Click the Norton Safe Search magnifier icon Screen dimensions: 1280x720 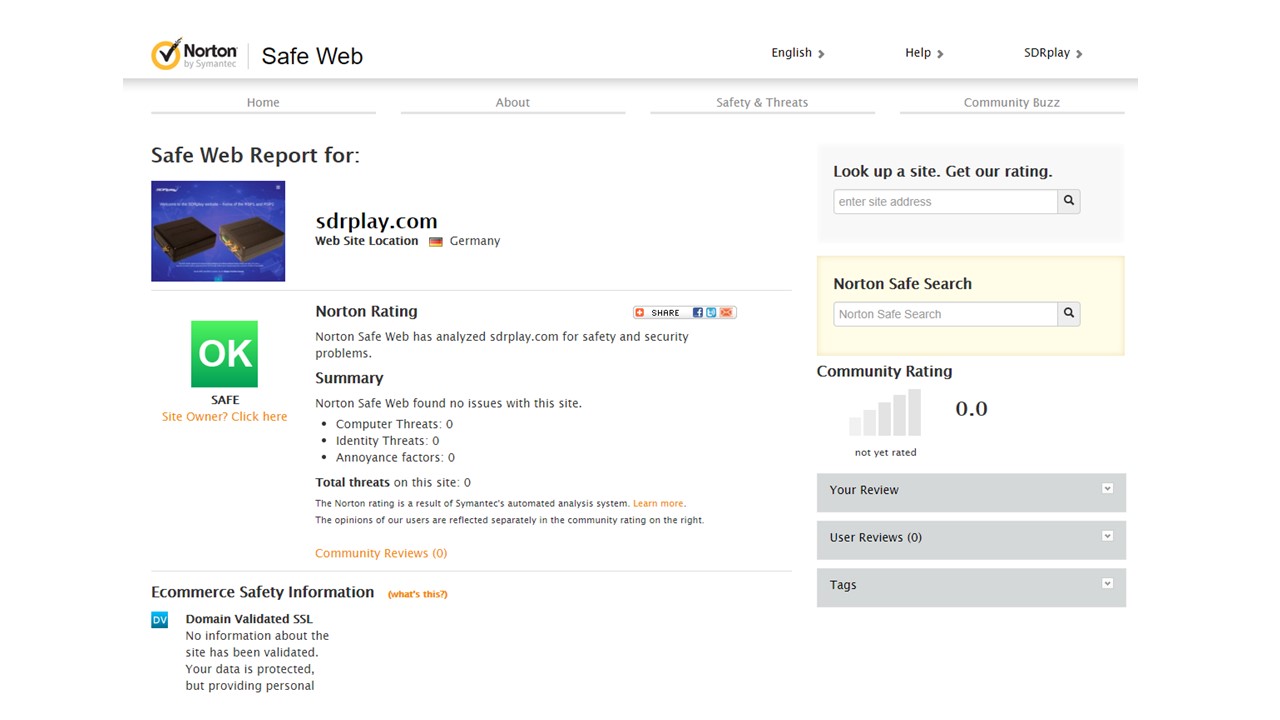coord(1069,314)
